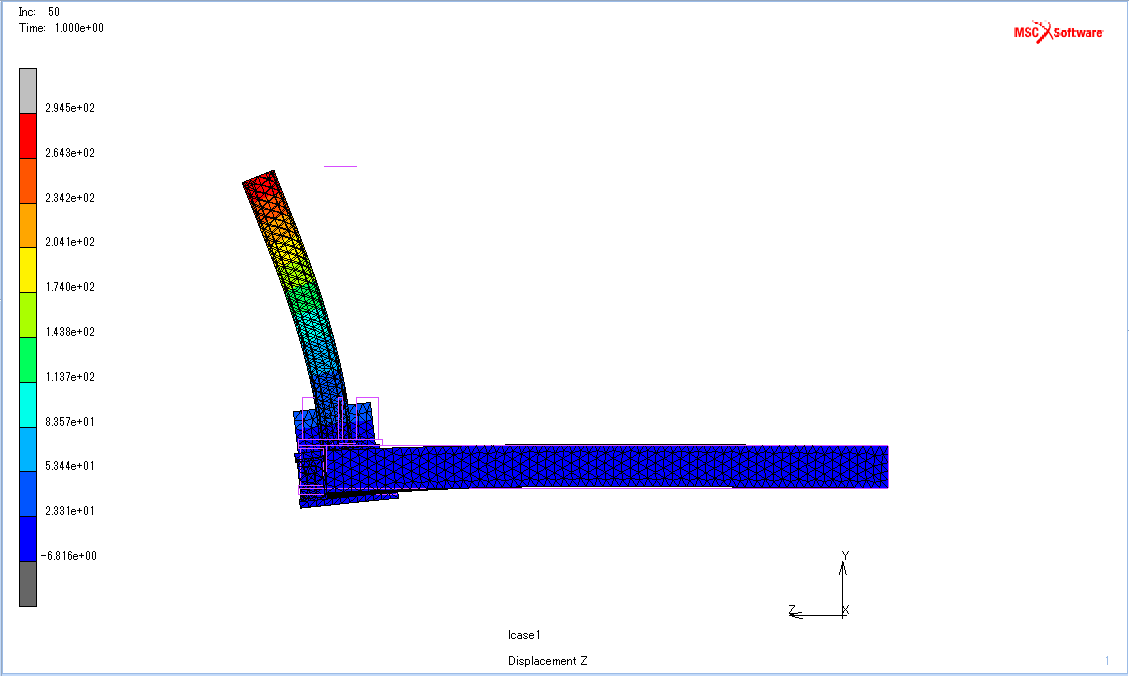Click the orange legend color band
Viewport: 1129px width, 676px height.
27,225
